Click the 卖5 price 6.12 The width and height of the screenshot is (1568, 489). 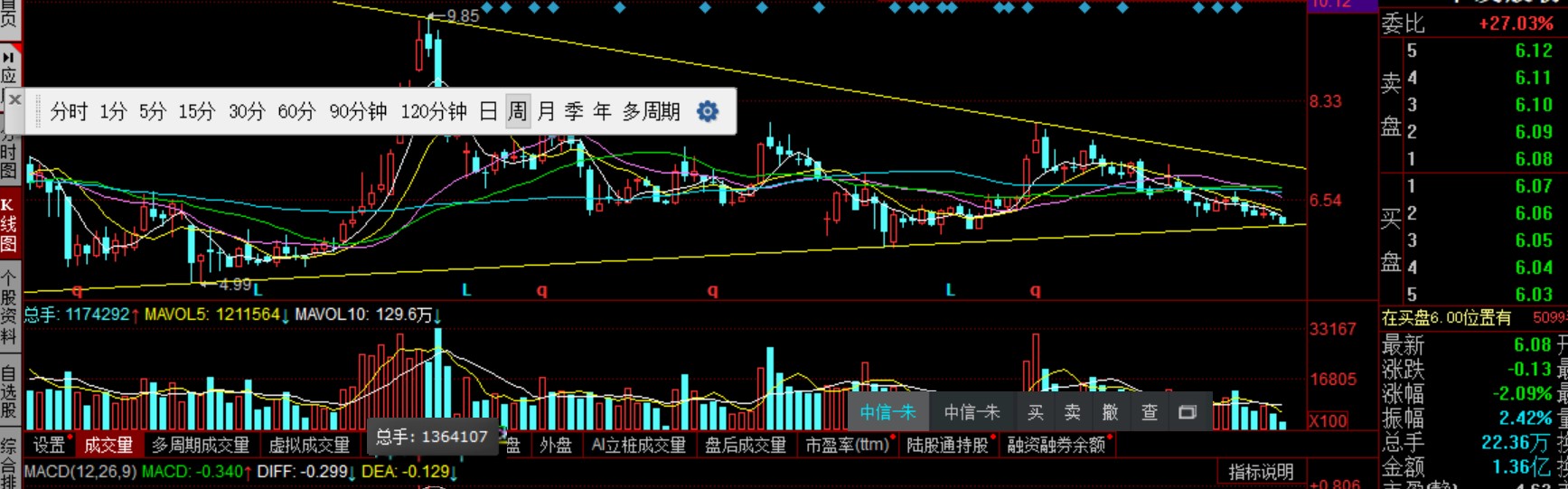1534,51
